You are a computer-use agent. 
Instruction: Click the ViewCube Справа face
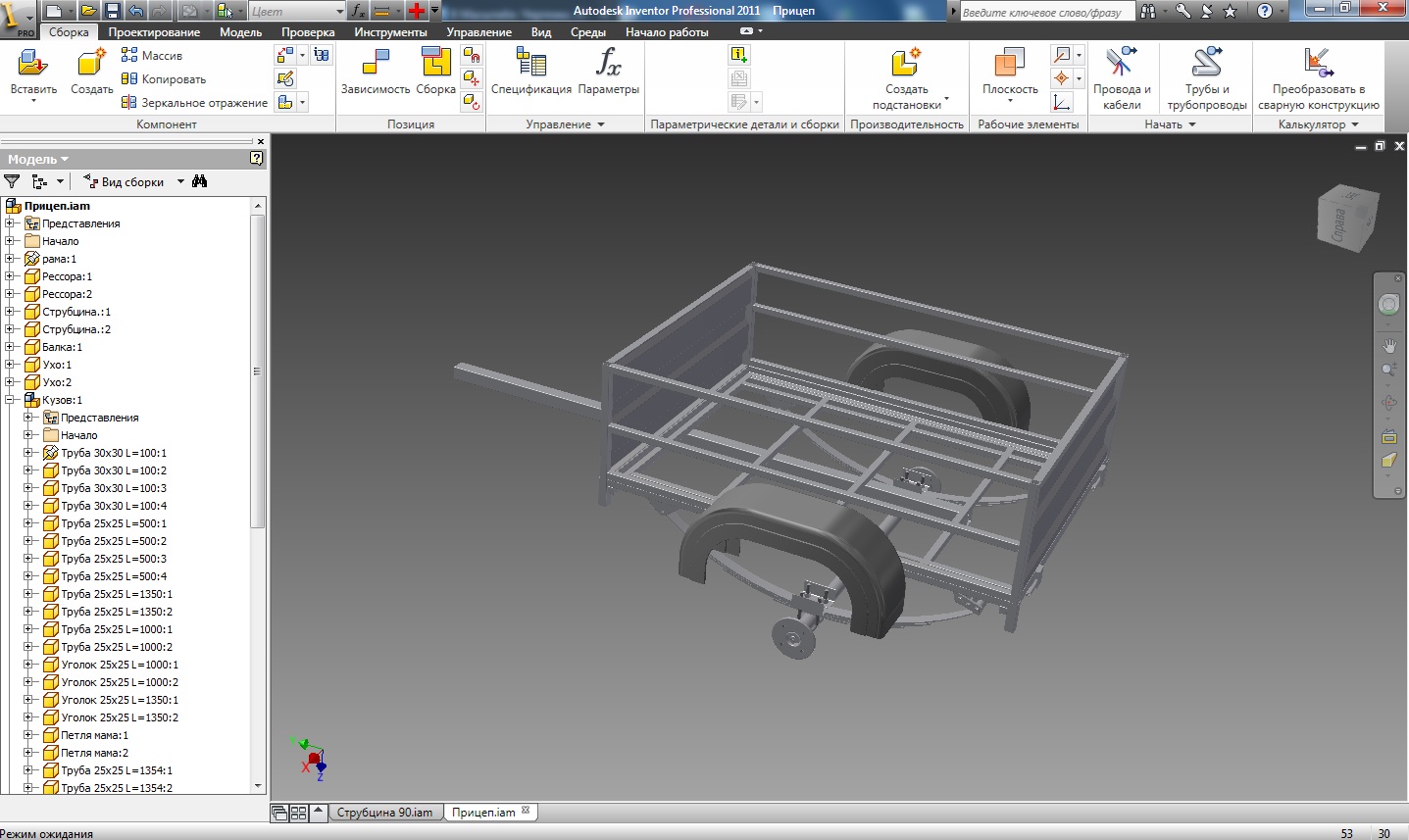(1338, 225)
